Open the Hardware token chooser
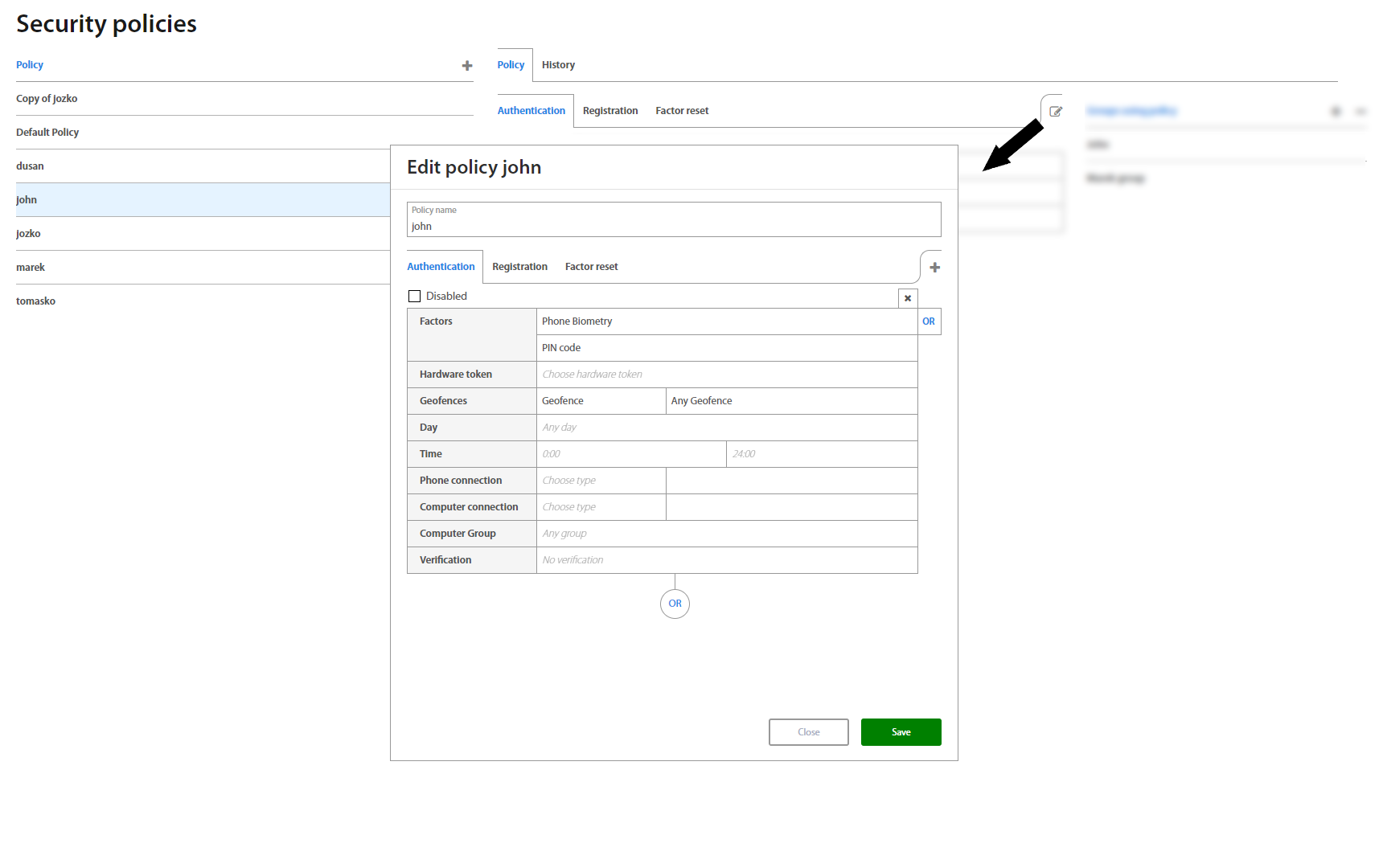Viewport: 1383px width, 868px height. [x=726, y=375]
